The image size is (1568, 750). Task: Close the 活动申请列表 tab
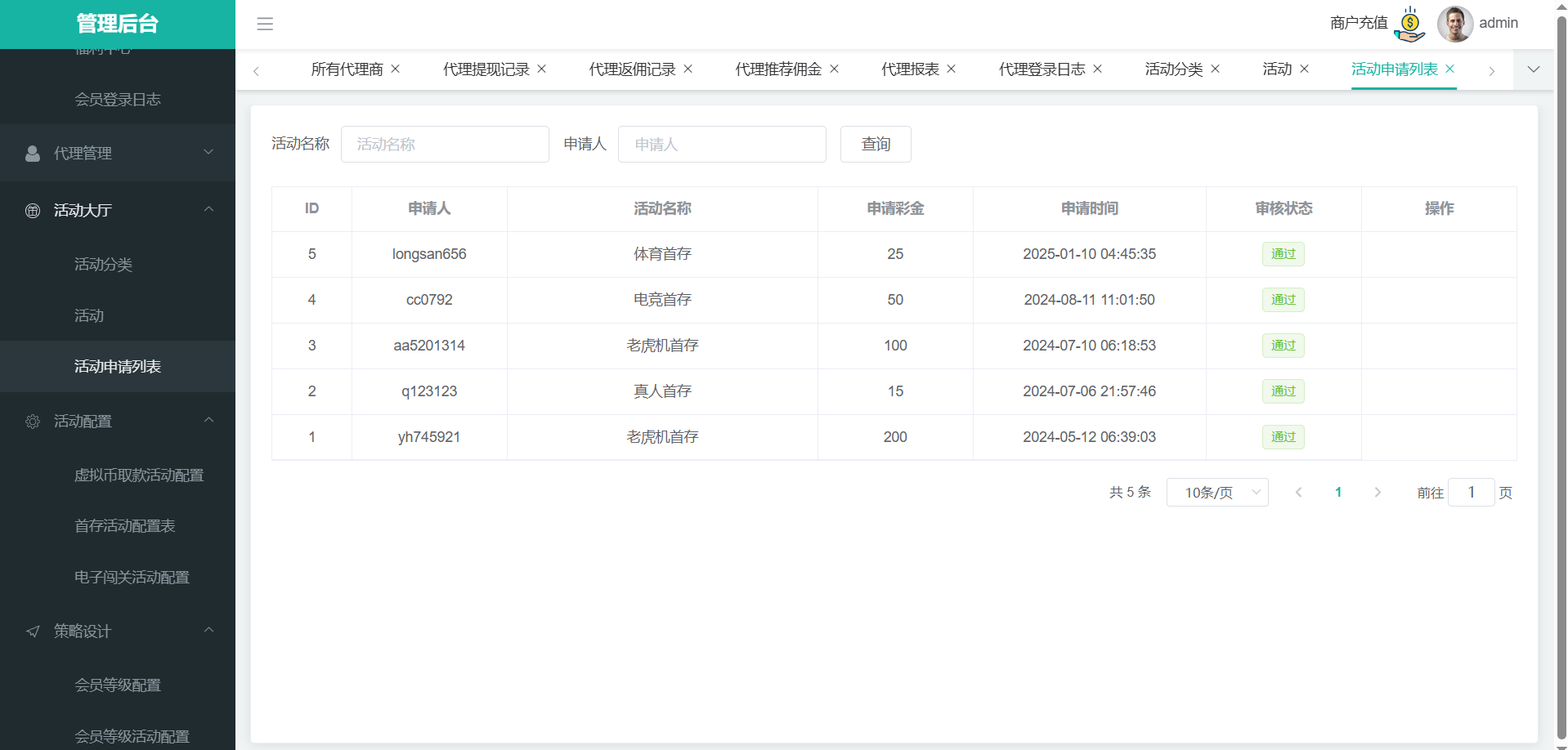(1450, 69)
